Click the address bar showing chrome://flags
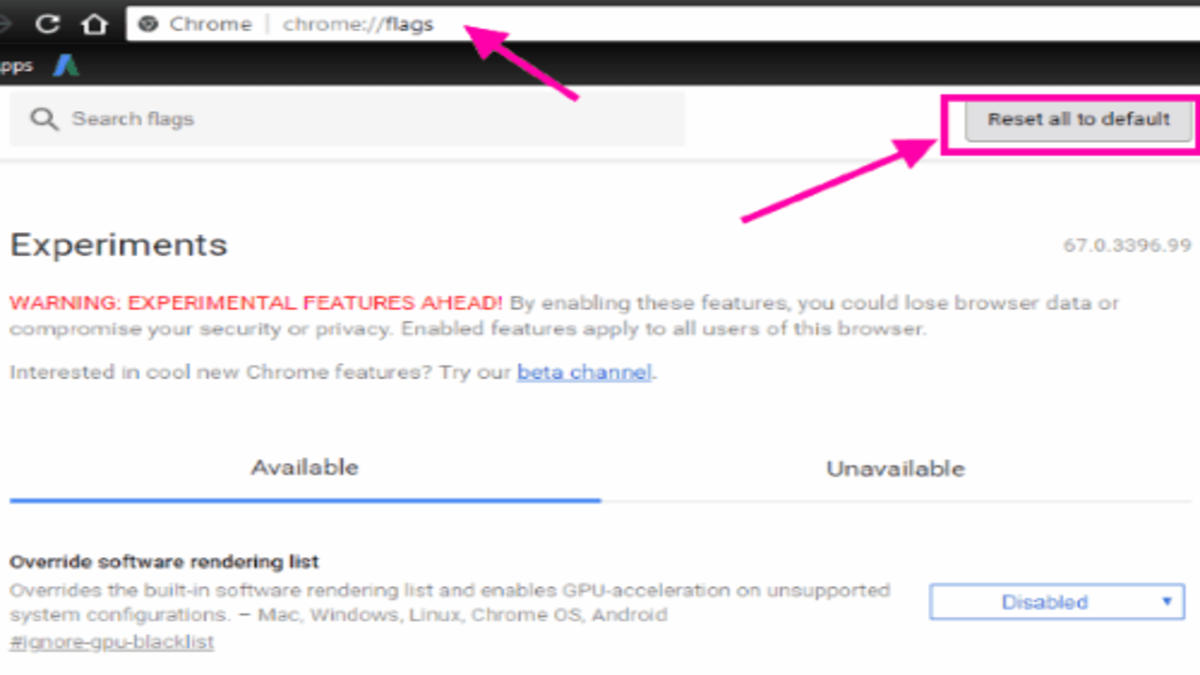Image resolution: width=1200 pixels, height=675 pixels. (360, 24)
